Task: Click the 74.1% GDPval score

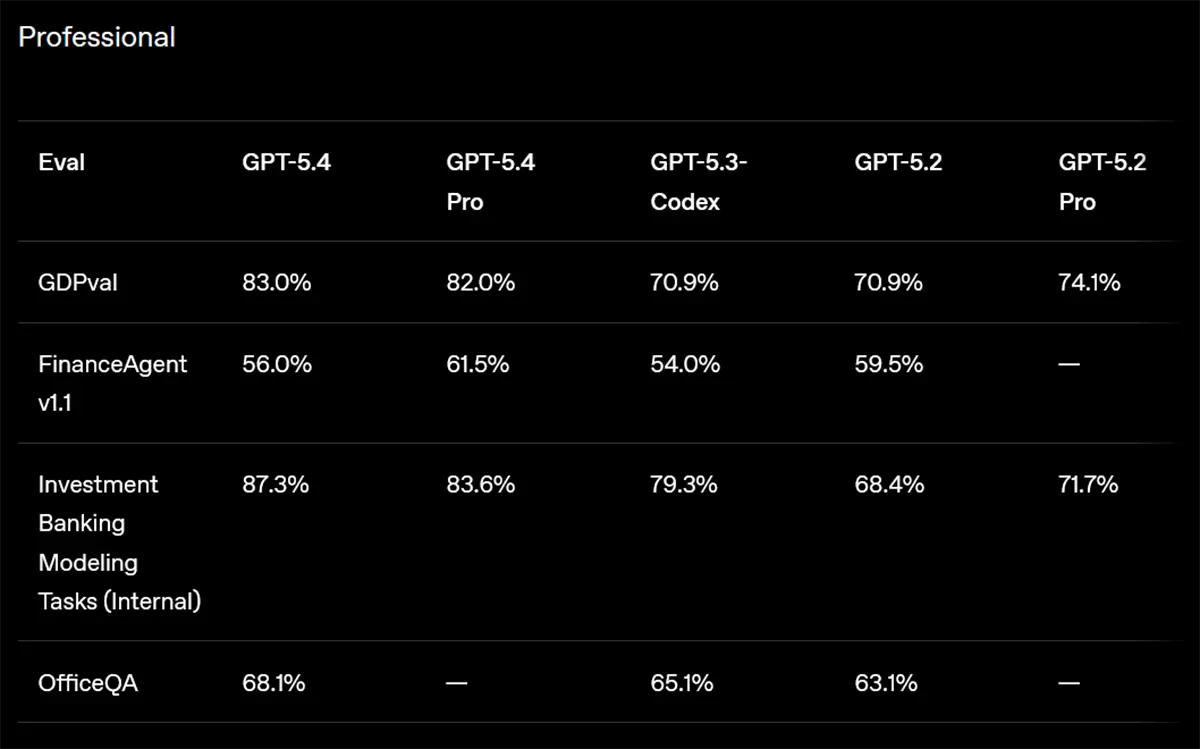Action: point(1089,283)
